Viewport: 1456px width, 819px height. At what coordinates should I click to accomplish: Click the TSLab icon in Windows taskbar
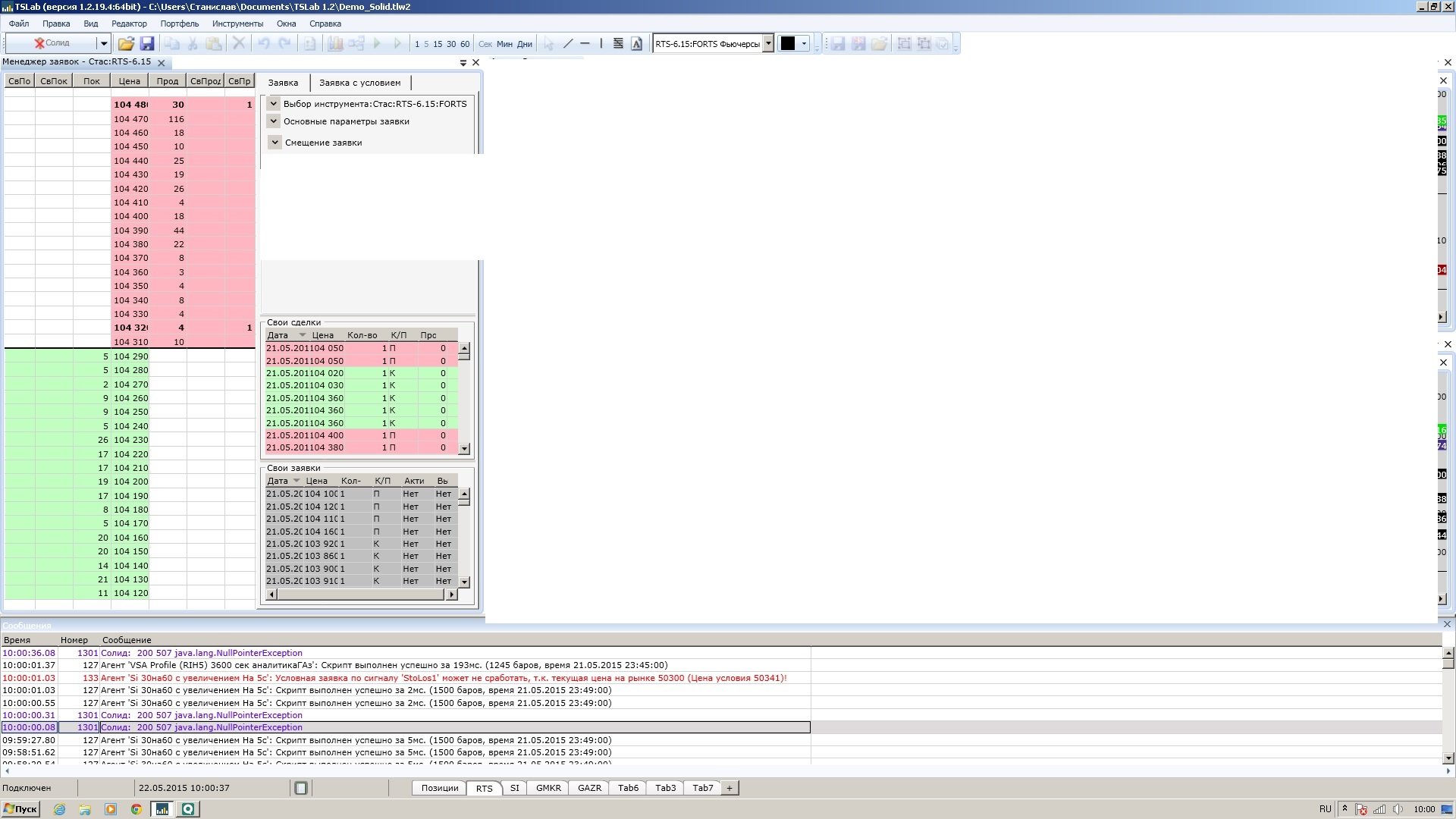click(x=162, y=809)
